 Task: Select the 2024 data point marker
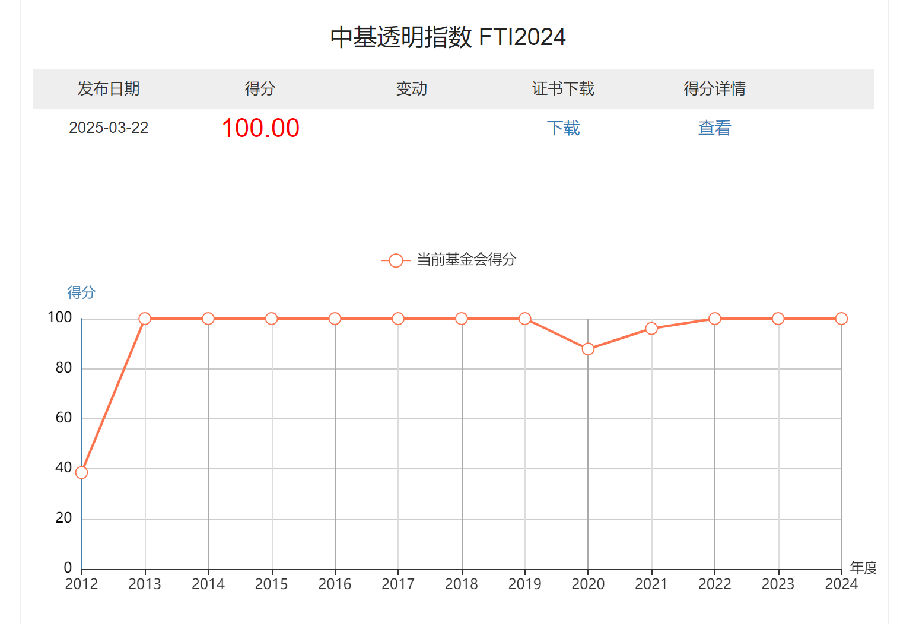point(841,318)
